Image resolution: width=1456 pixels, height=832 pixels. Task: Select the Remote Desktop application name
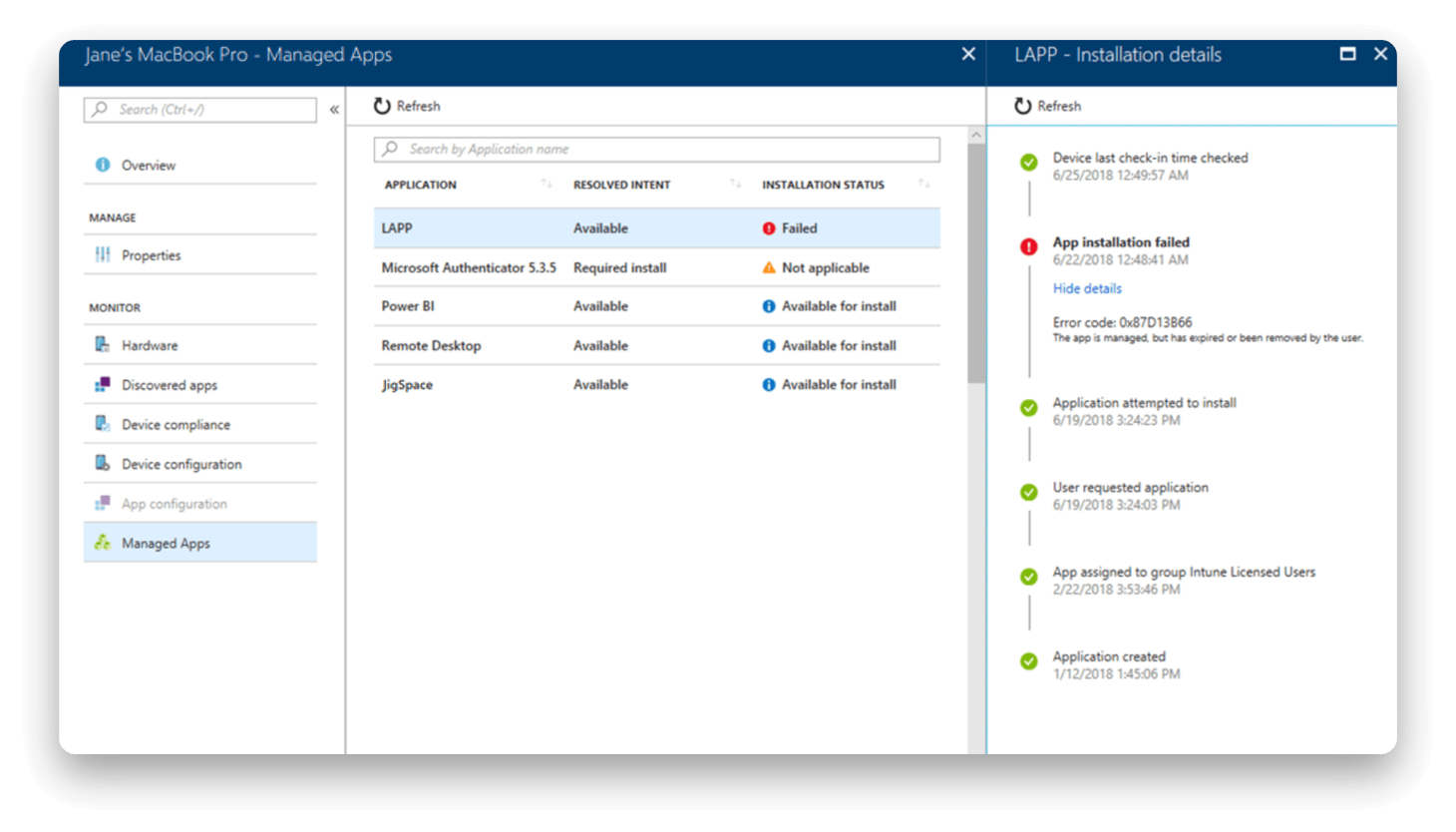[431, 346]
